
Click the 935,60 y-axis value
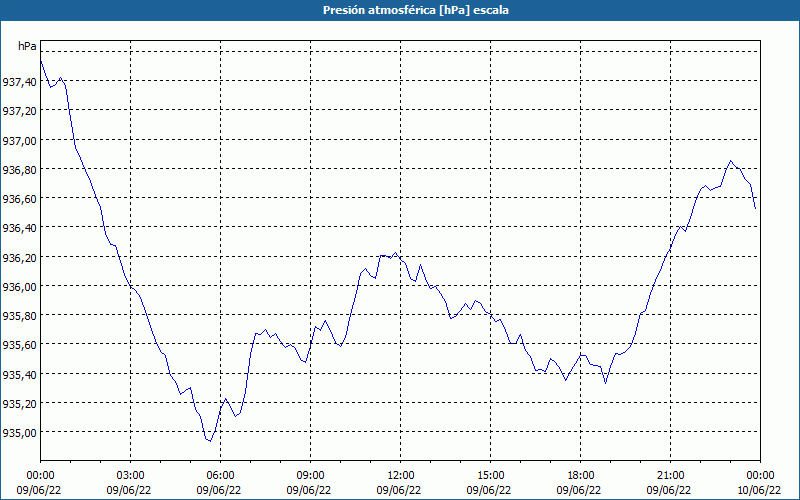19,345
